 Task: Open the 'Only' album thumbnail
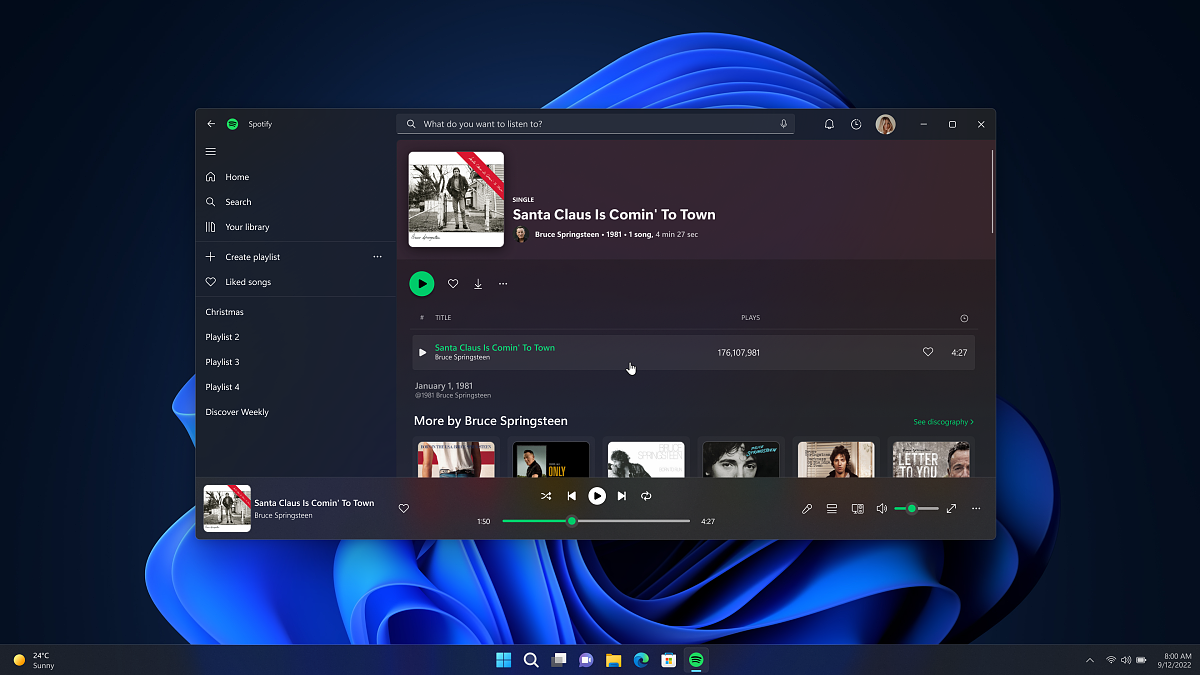tap(551, 459)
